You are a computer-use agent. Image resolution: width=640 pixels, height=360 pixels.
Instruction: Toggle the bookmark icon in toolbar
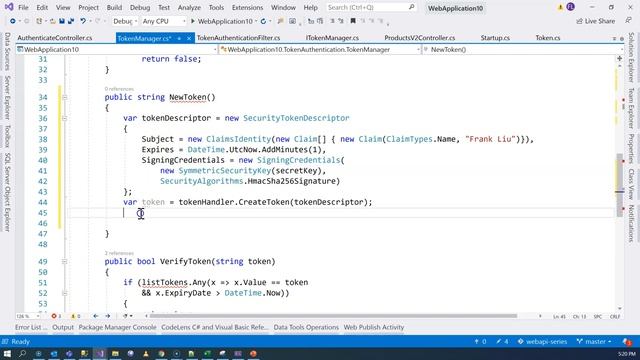click(353, 21)
